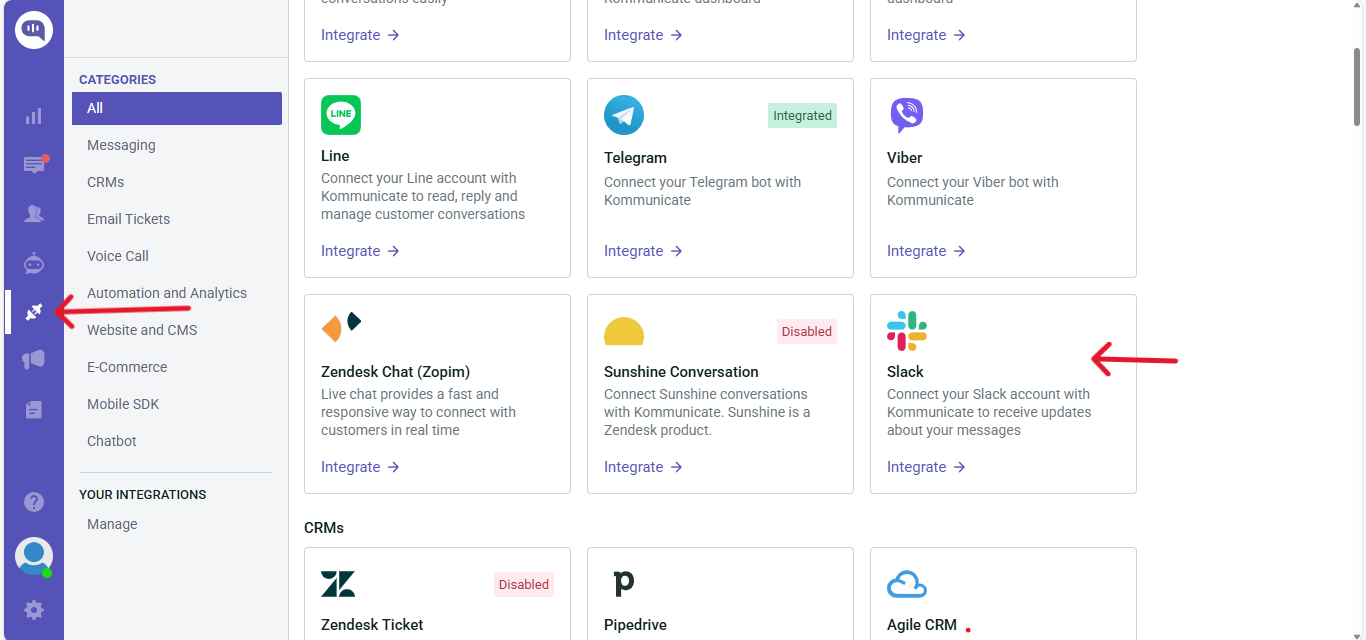Click Integrate link on Viber card
The height and width of the screenshot is (640, 1366).
pos(926,251)
